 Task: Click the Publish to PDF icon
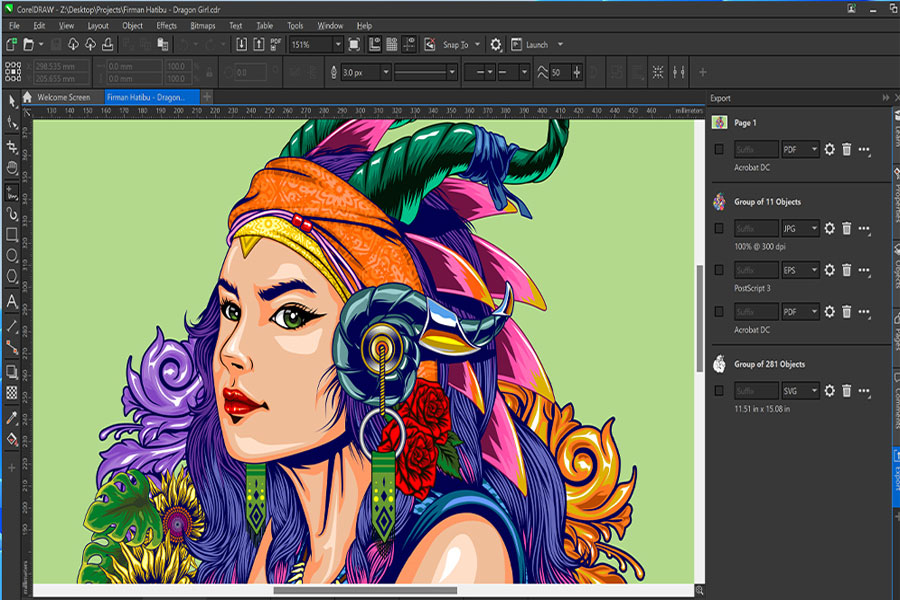click(x=276, y=44)
